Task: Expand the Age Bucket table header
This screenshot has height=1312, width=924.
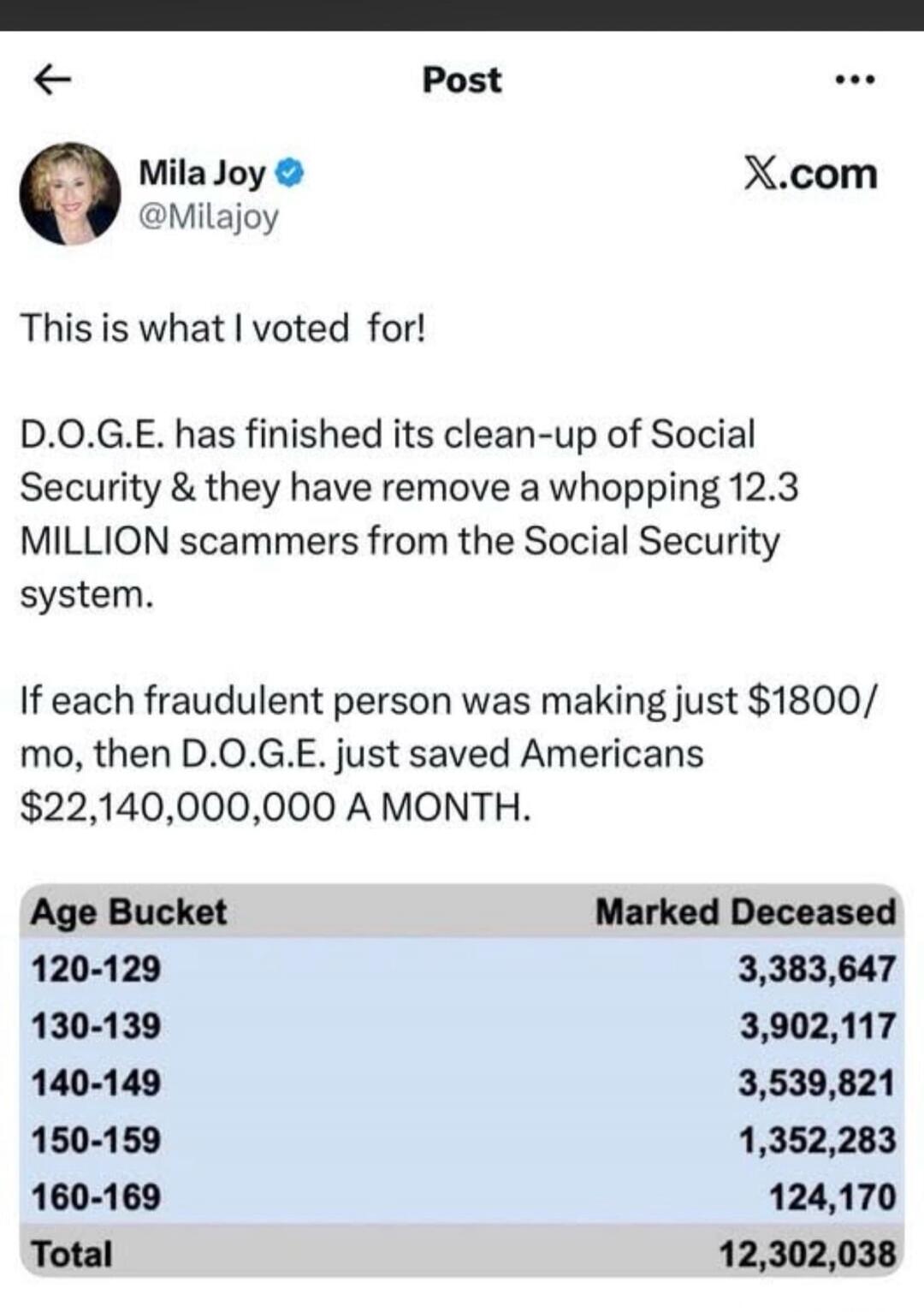Action: tap(127, 912)
